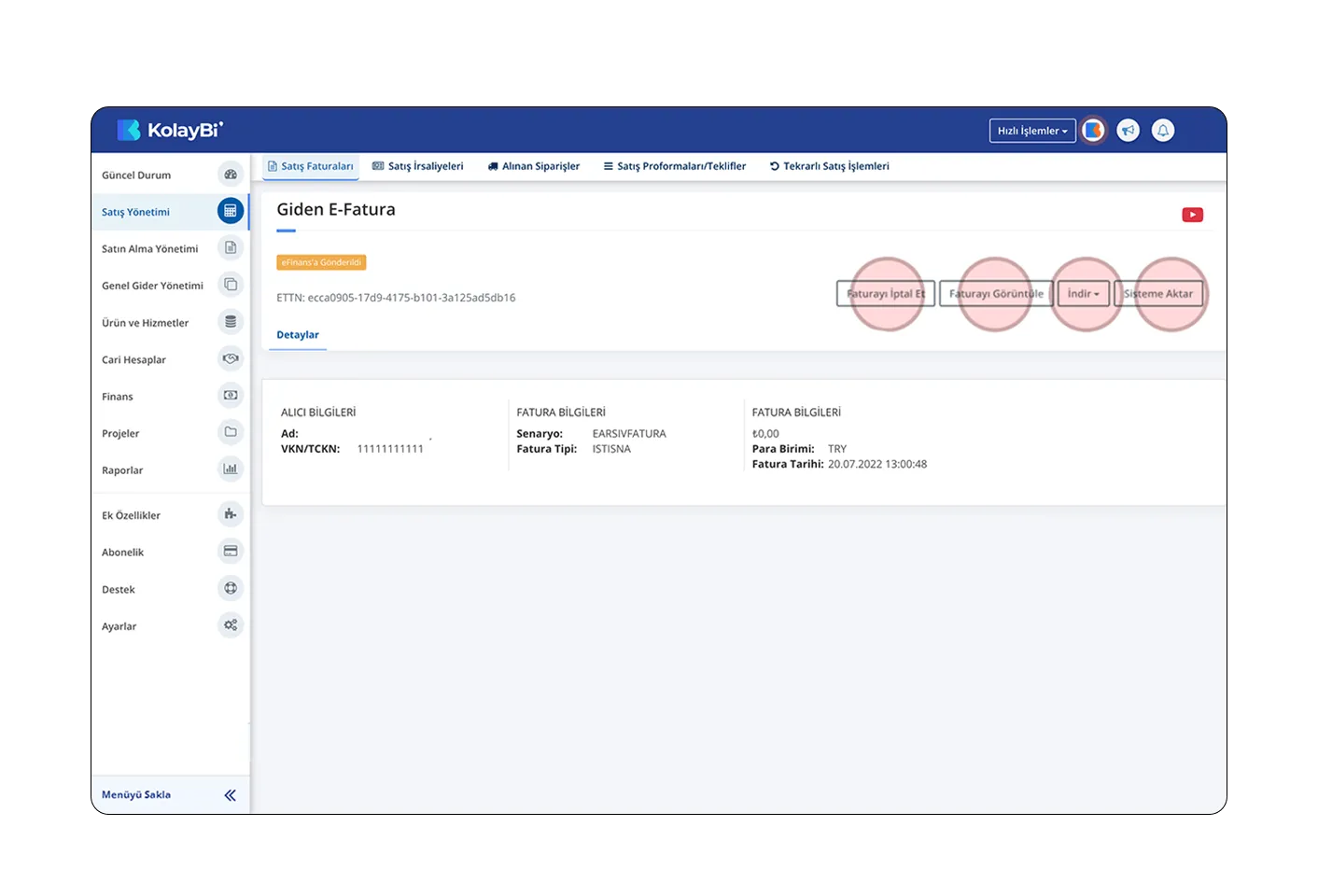Click the Ayarlar gears icon
Screen dimensions: 1318x896
[231, 625]
